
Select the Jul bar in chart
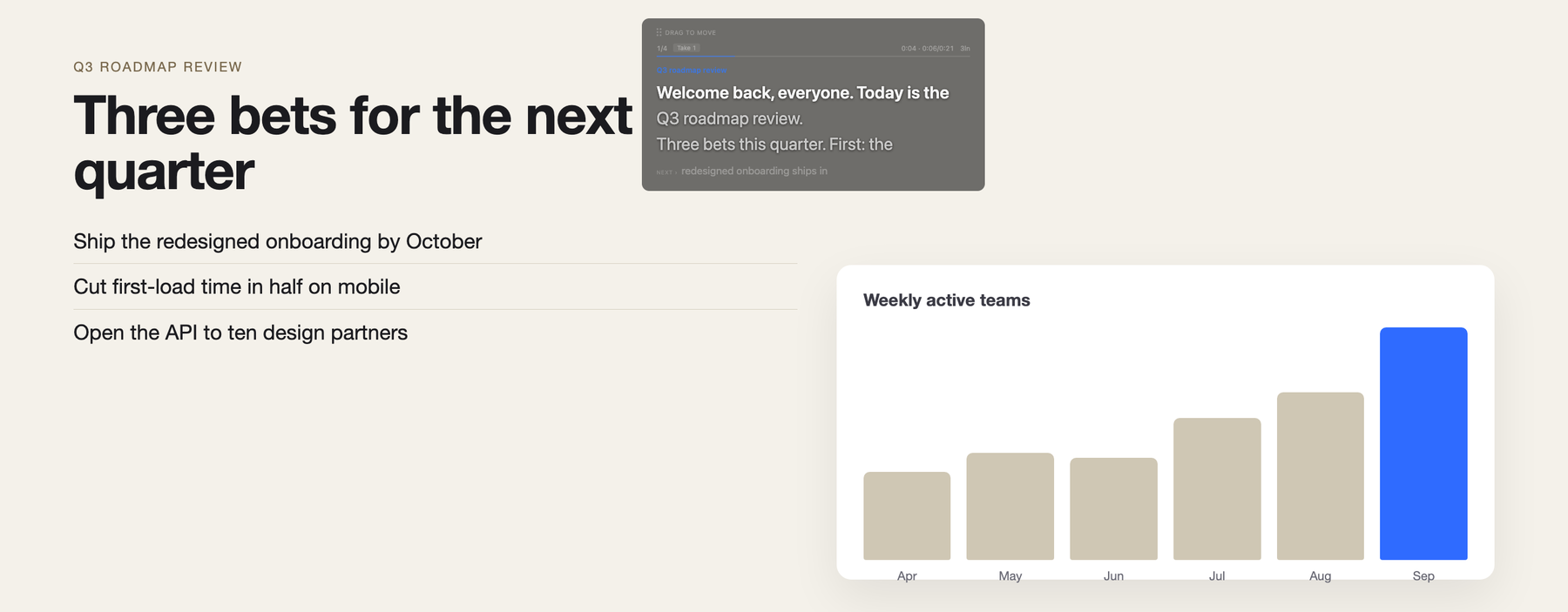[x=1217, y=488]
